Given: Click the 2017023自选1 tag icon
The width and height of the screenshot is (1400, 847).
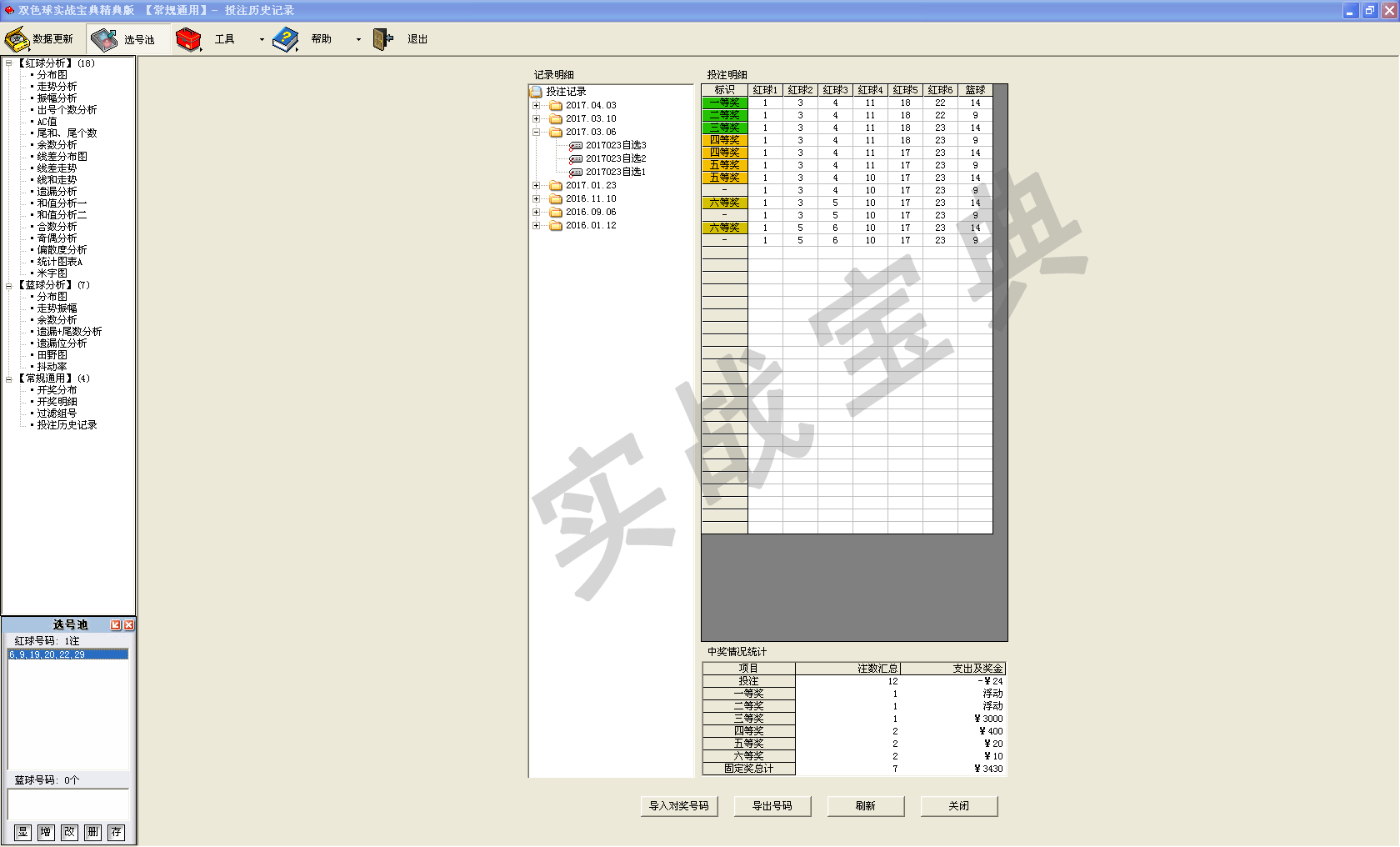Looking at the screenshot, I should pyautogui.click(x=576, y=173).
